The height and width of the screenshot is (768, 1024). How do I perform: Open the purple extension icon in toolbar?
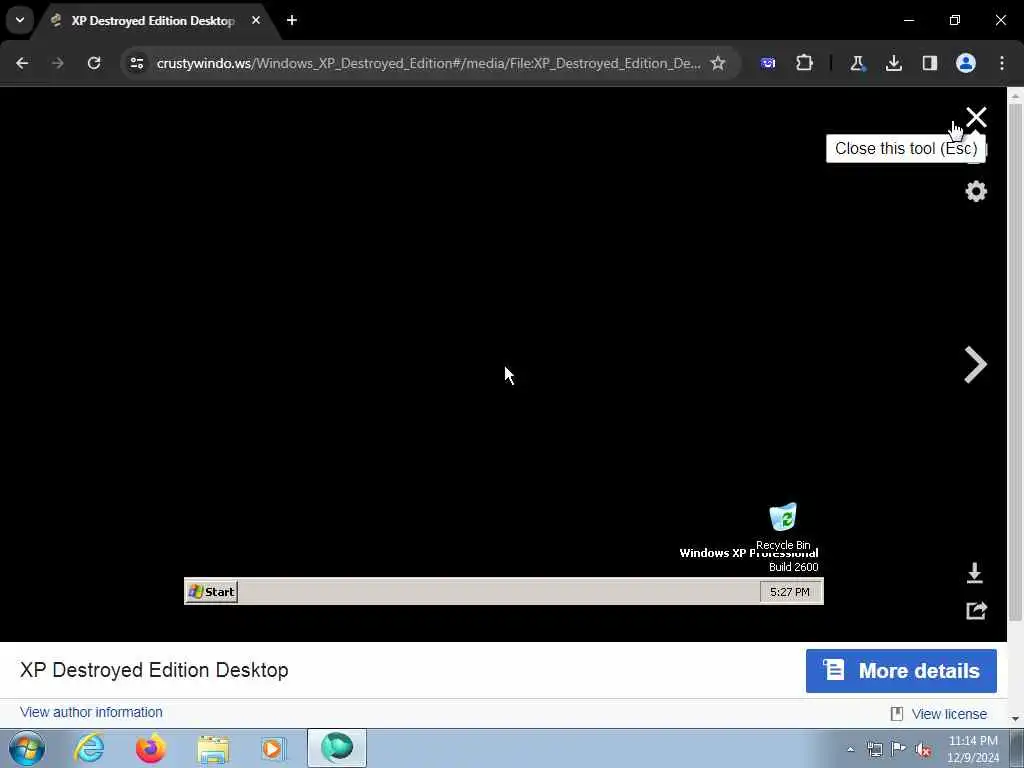(768, 63)
